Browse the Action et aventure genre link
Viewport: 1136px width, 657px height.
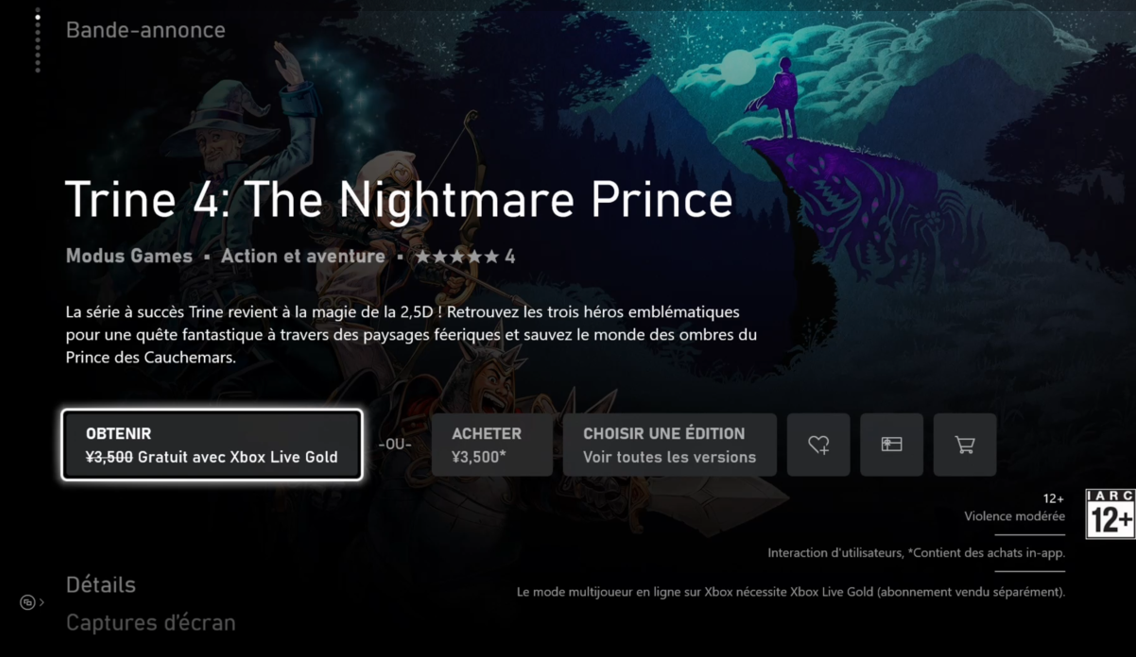[303, 256]
